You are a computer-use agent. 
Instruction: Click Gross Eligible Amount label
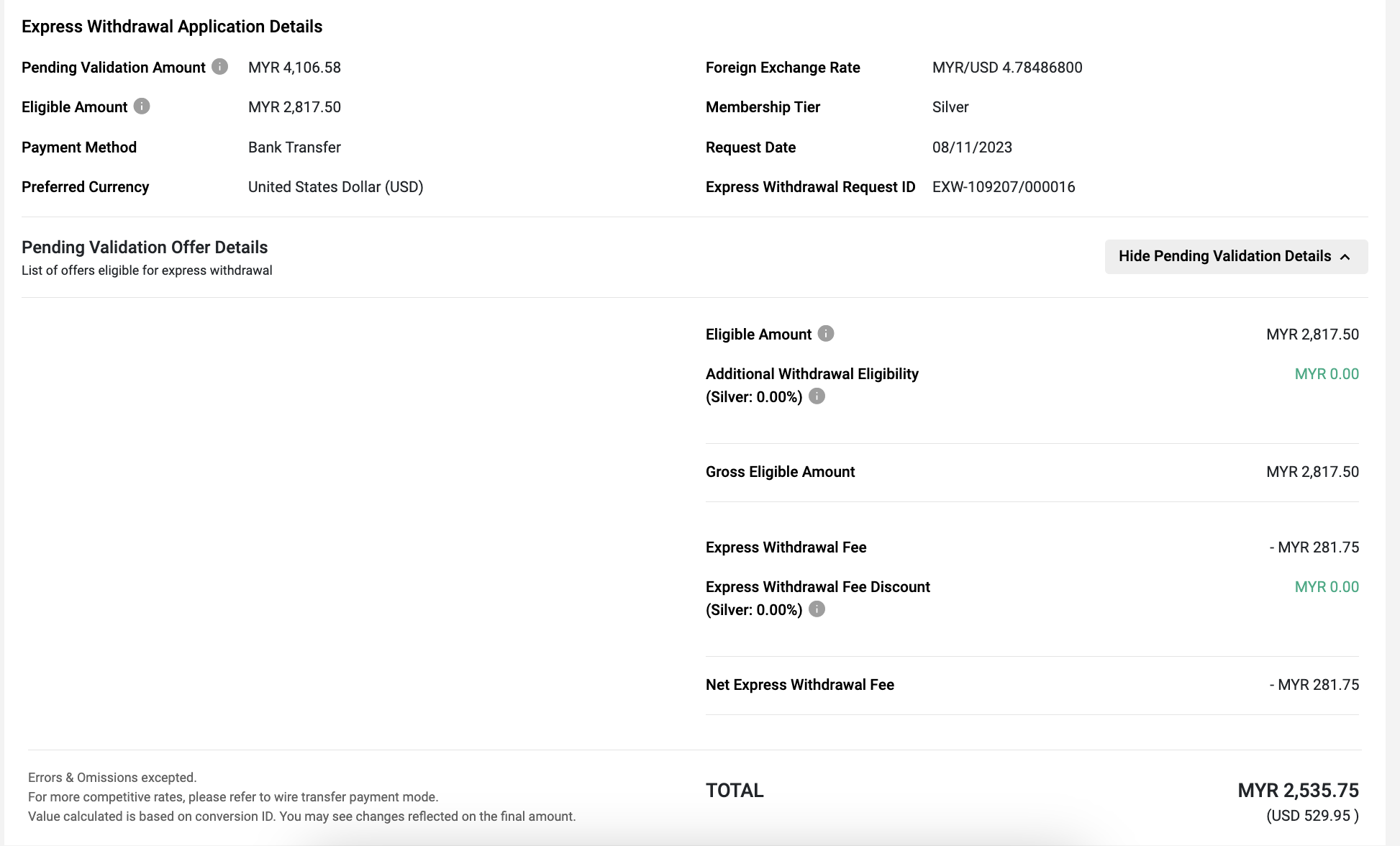tap(780, 472)
